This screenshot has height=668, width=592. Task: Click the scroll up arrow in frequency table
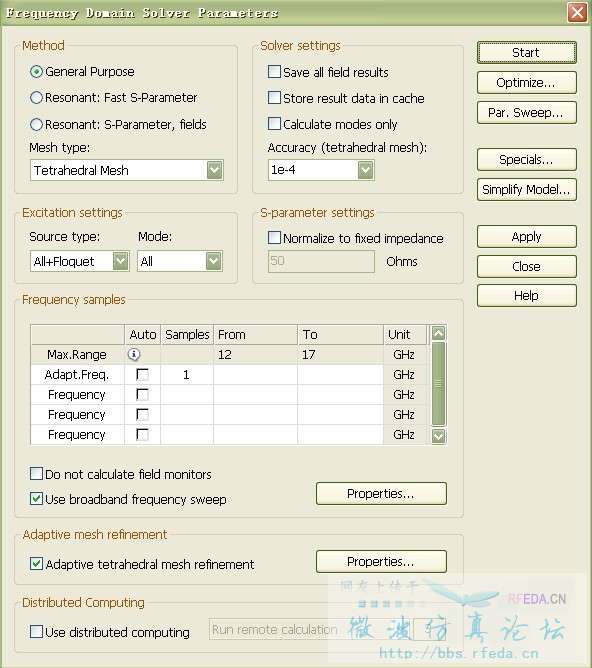tap(438, 333)
